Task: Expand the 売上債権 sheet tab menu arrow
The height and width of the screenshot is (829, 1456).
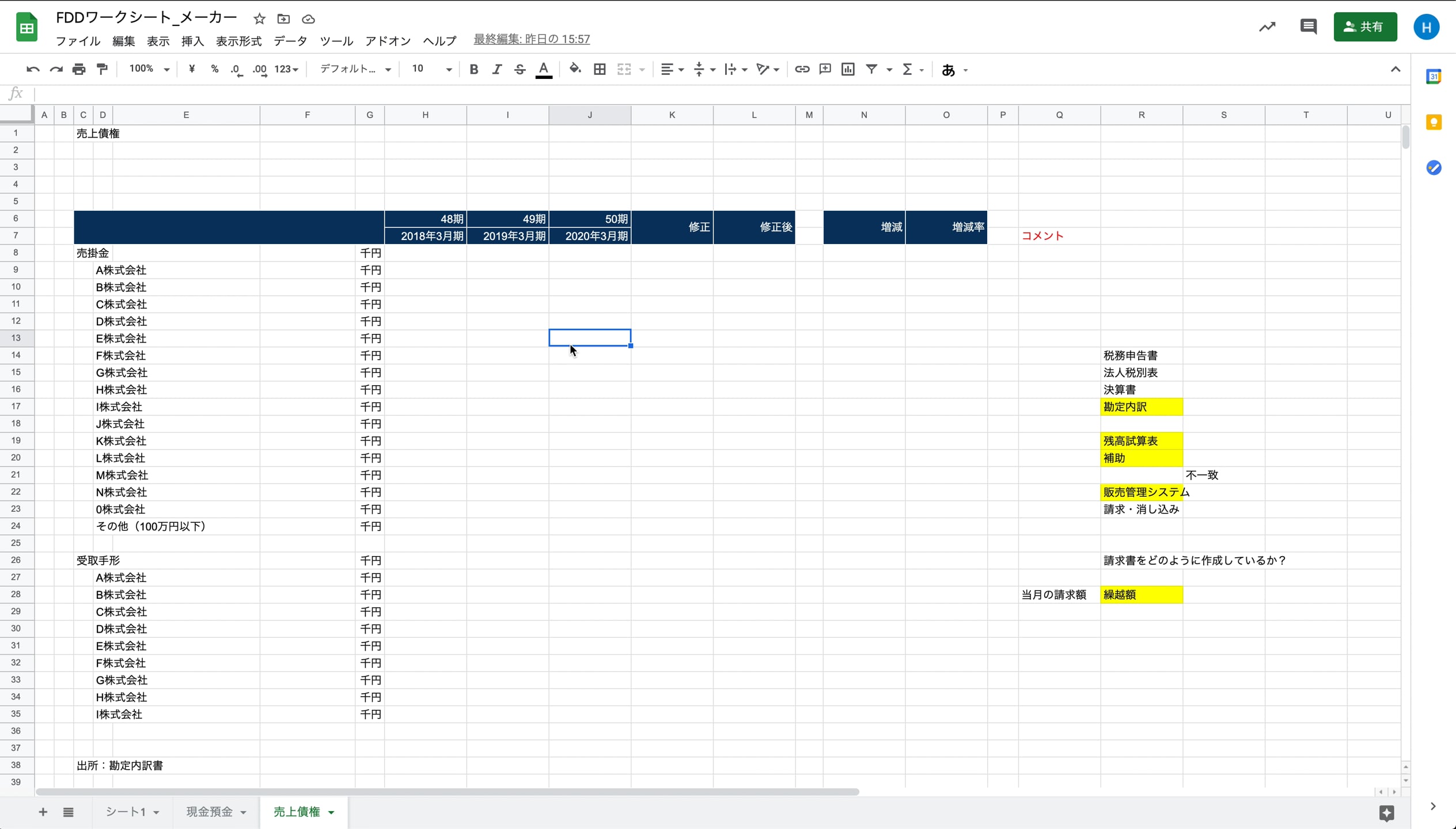Action: (x=331, y=812)
